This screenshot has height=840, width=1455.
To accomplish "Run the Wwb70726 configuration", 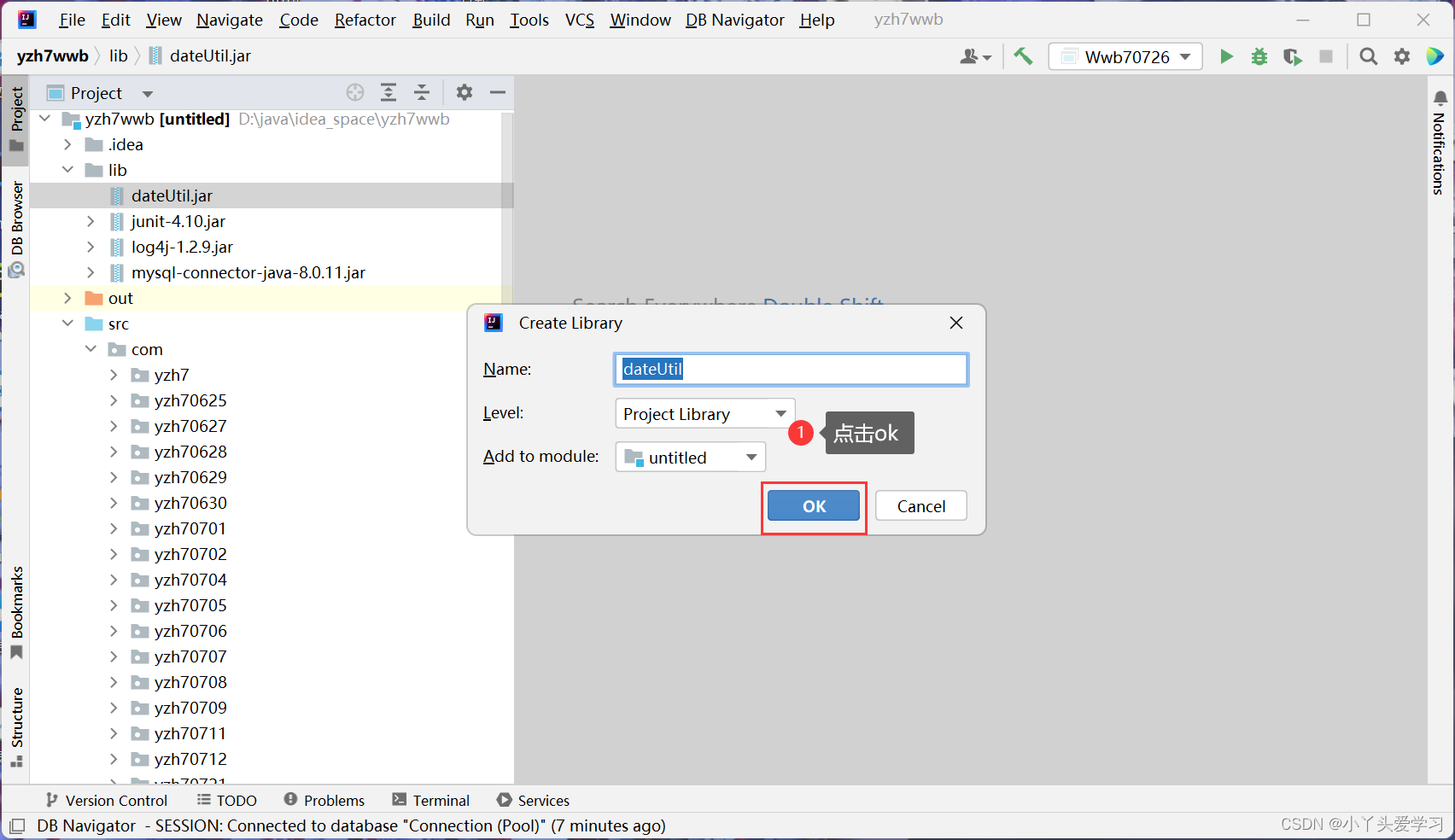I will [x=1226, y=56].
